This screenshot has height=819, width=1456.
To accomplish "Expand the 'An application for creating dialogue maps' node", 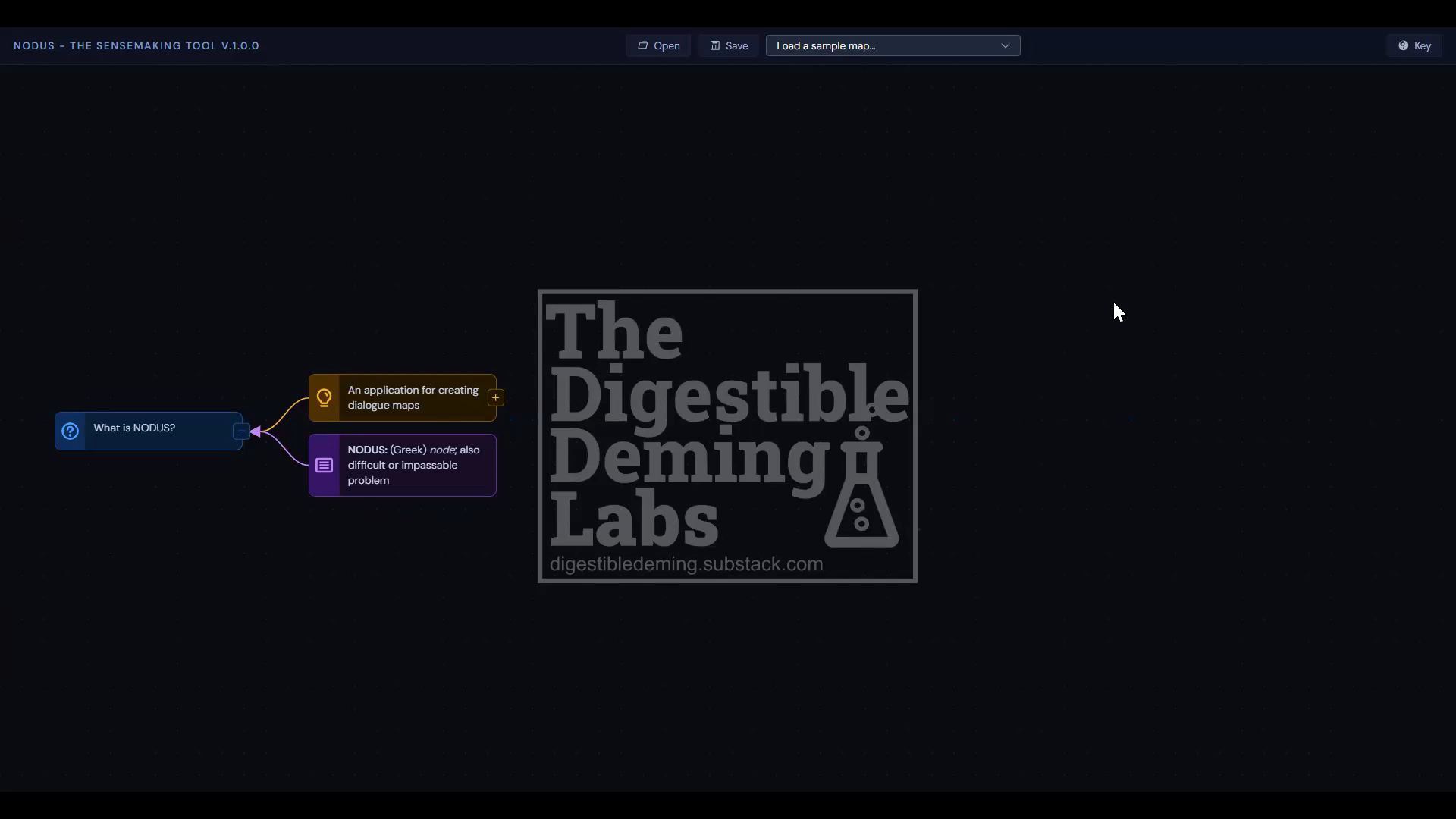I will [x=495, y=397].
